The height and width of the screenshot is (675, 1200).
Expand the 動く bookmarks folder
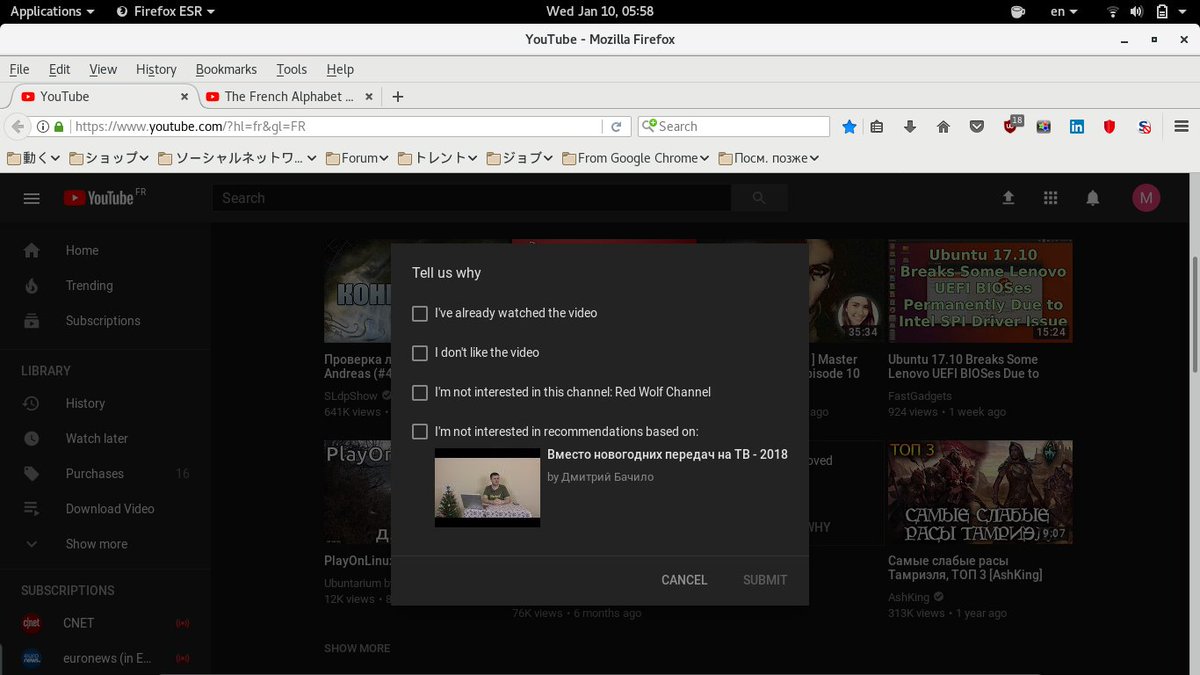coord(33,158)
